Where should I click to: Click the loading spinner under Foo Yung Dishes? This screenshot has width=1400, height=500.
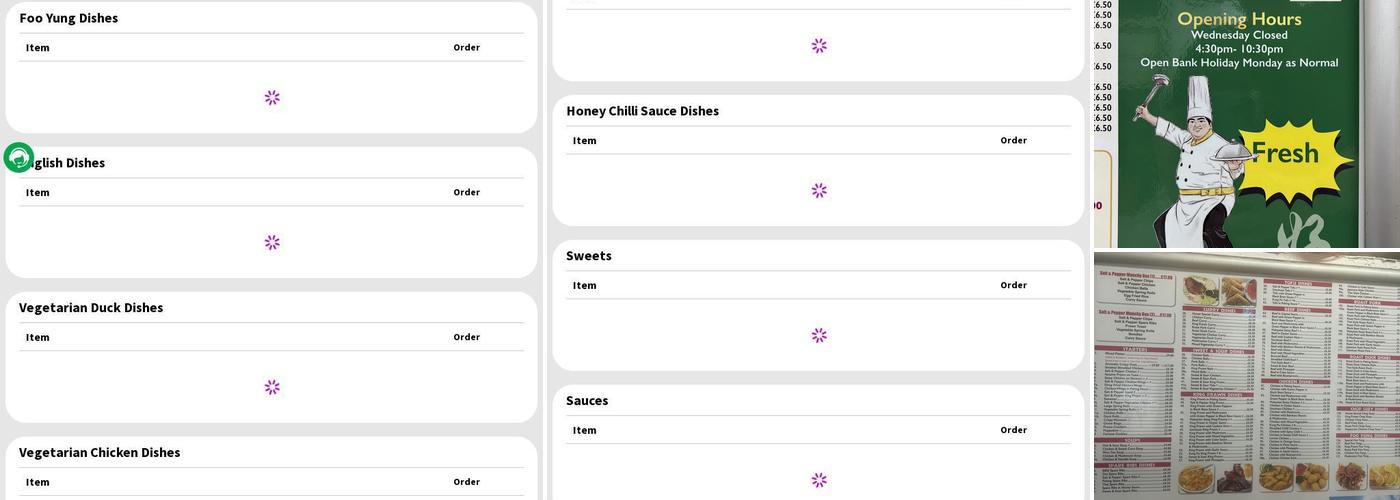tap(272, 98)
